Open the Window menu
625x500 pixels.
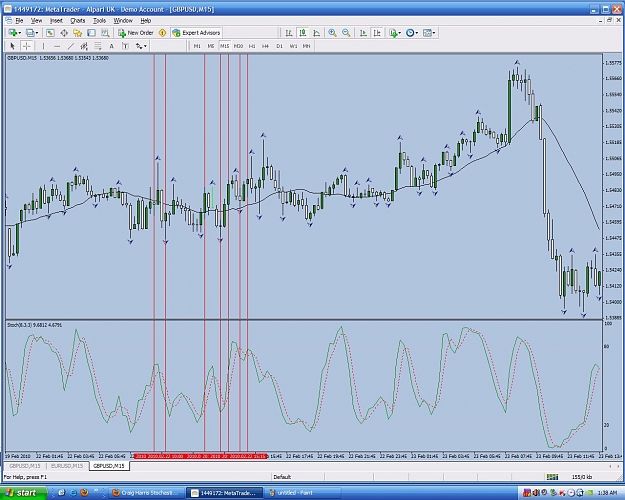(123, 20)
